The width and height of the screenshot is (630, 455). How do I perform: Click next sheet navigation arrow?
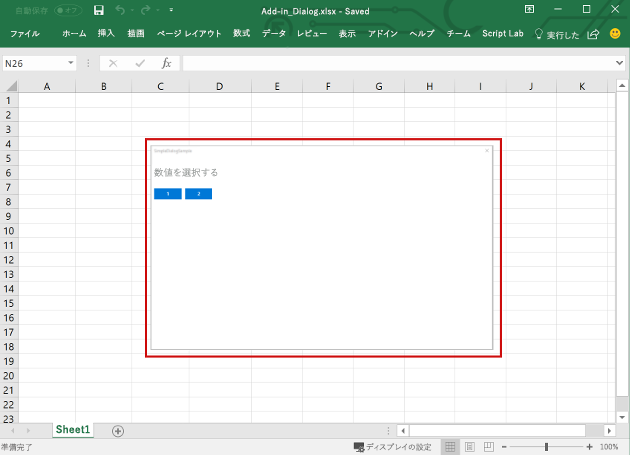(28, 430)
